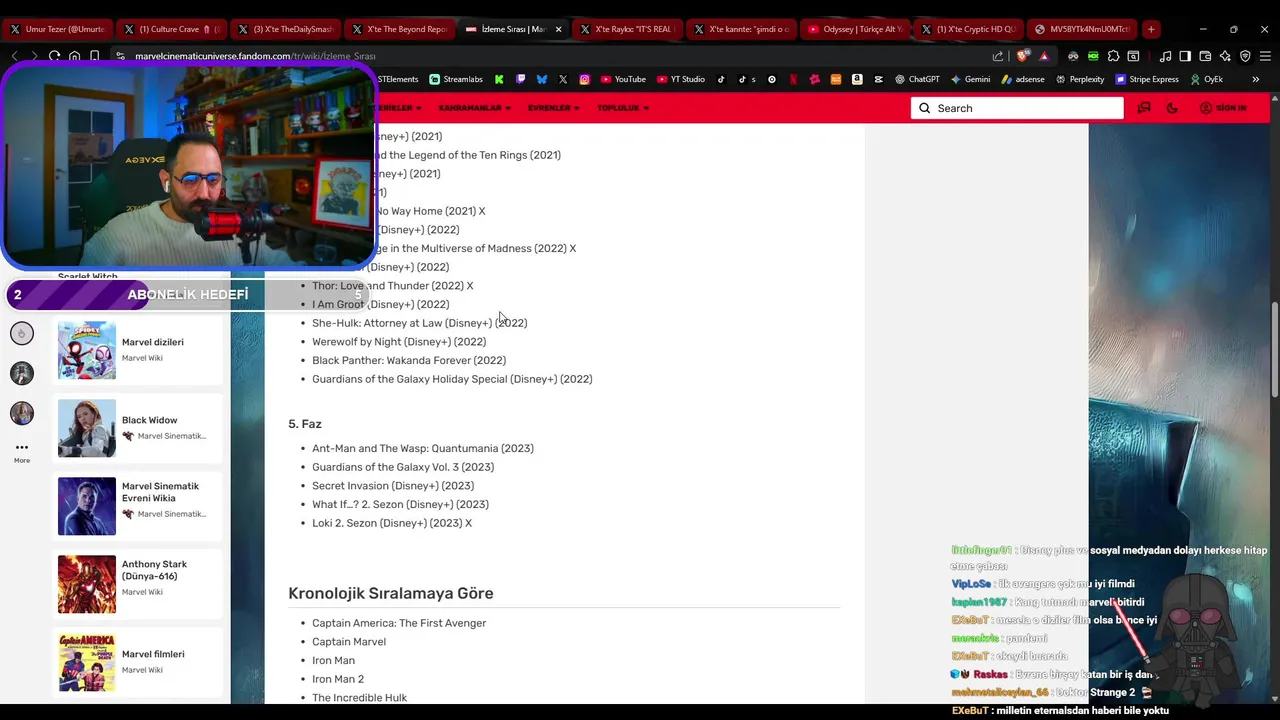Click the SIGN IN button
The width and height of the screenshot is (1280, 720).
(1223, 108)
